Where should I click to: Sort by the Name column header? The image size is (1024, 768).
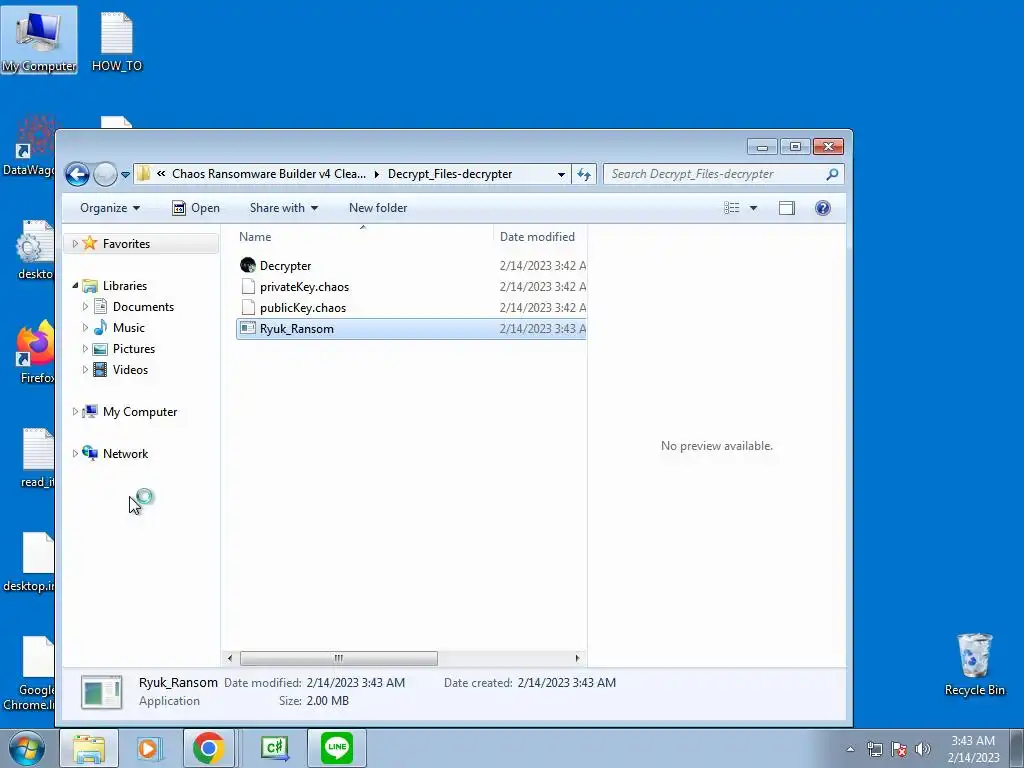(x=255, y=236)
